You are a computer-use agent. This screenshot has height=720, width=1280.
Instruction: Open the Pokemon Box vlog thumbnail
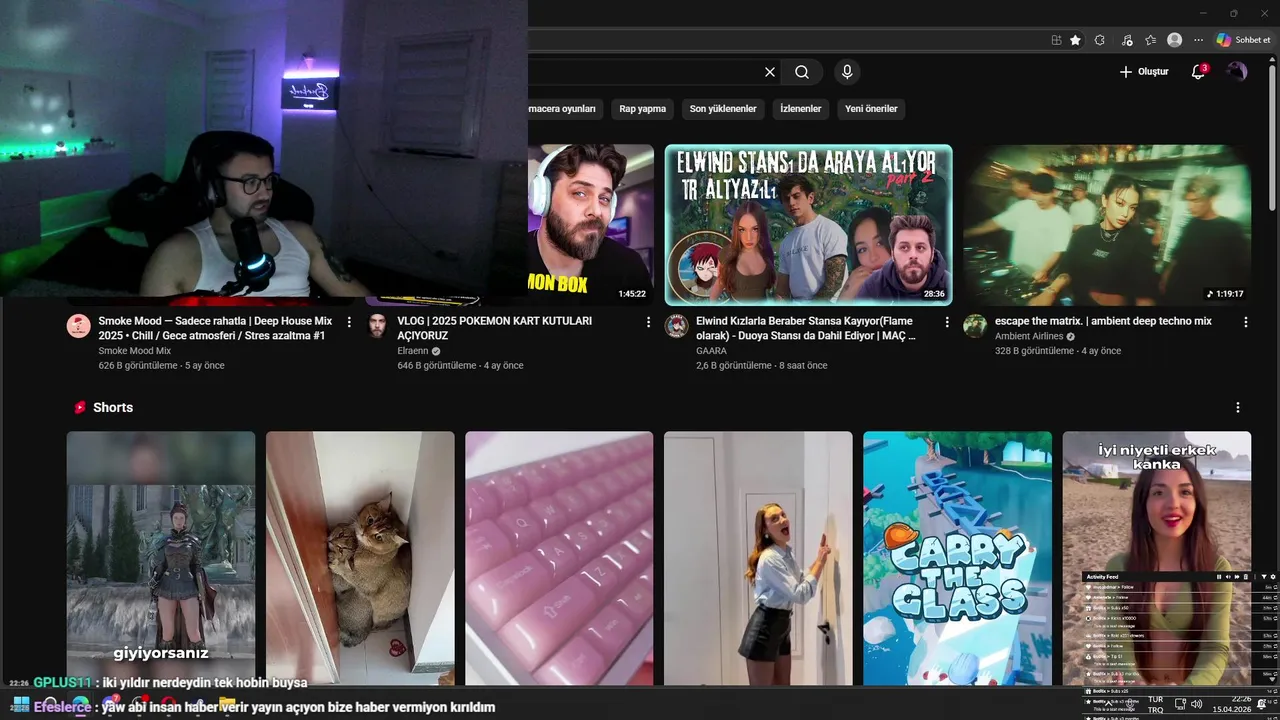pyautogui.click(x=591, y=225)
